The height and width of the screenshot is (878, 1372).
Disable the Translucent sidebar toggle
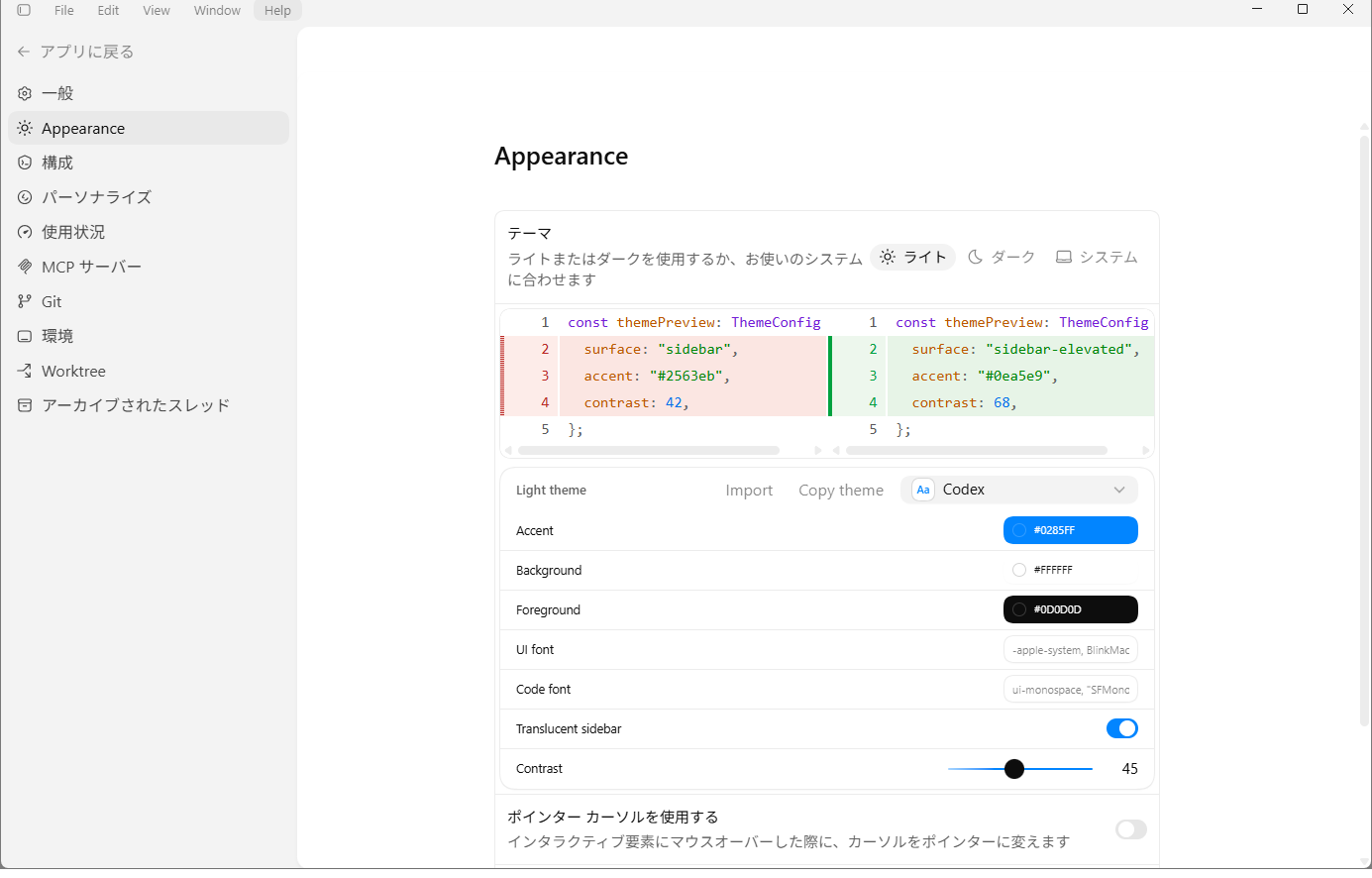tap(1121, 729)
